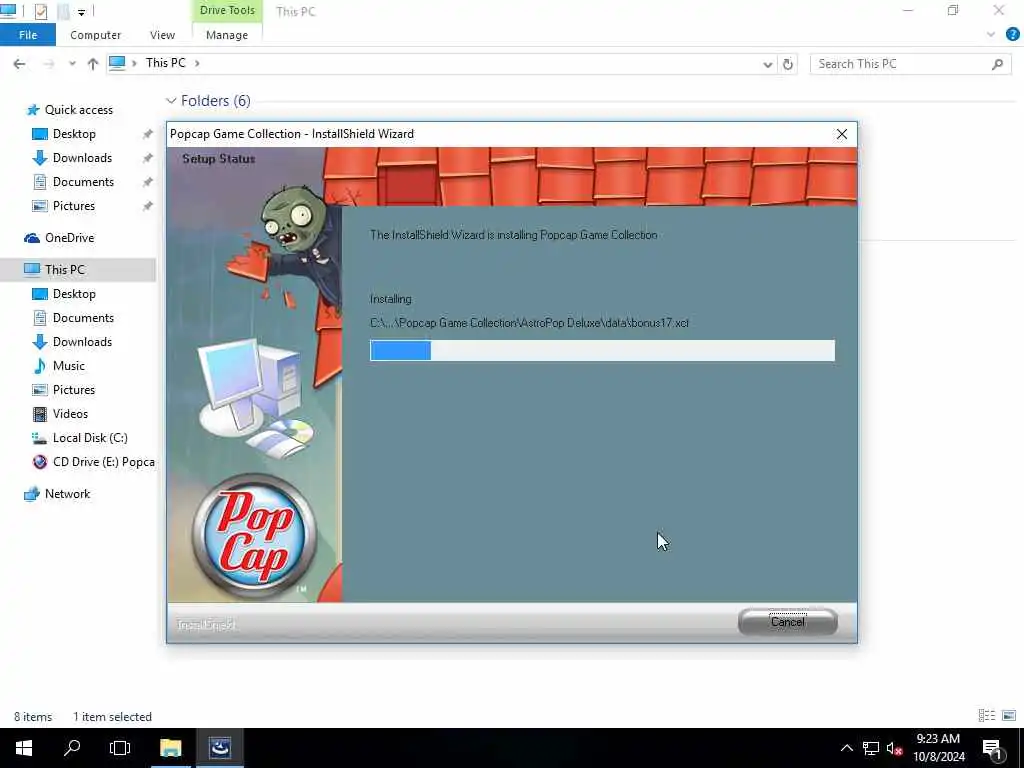Open Downloads under This PC
This screenshot has width=1024, height=768.
tap(82, 342)
